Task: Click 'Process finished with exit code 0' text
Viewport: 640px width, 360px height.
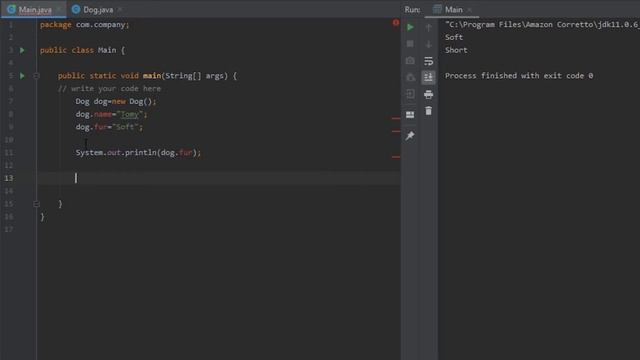Action: coord(519,76)
